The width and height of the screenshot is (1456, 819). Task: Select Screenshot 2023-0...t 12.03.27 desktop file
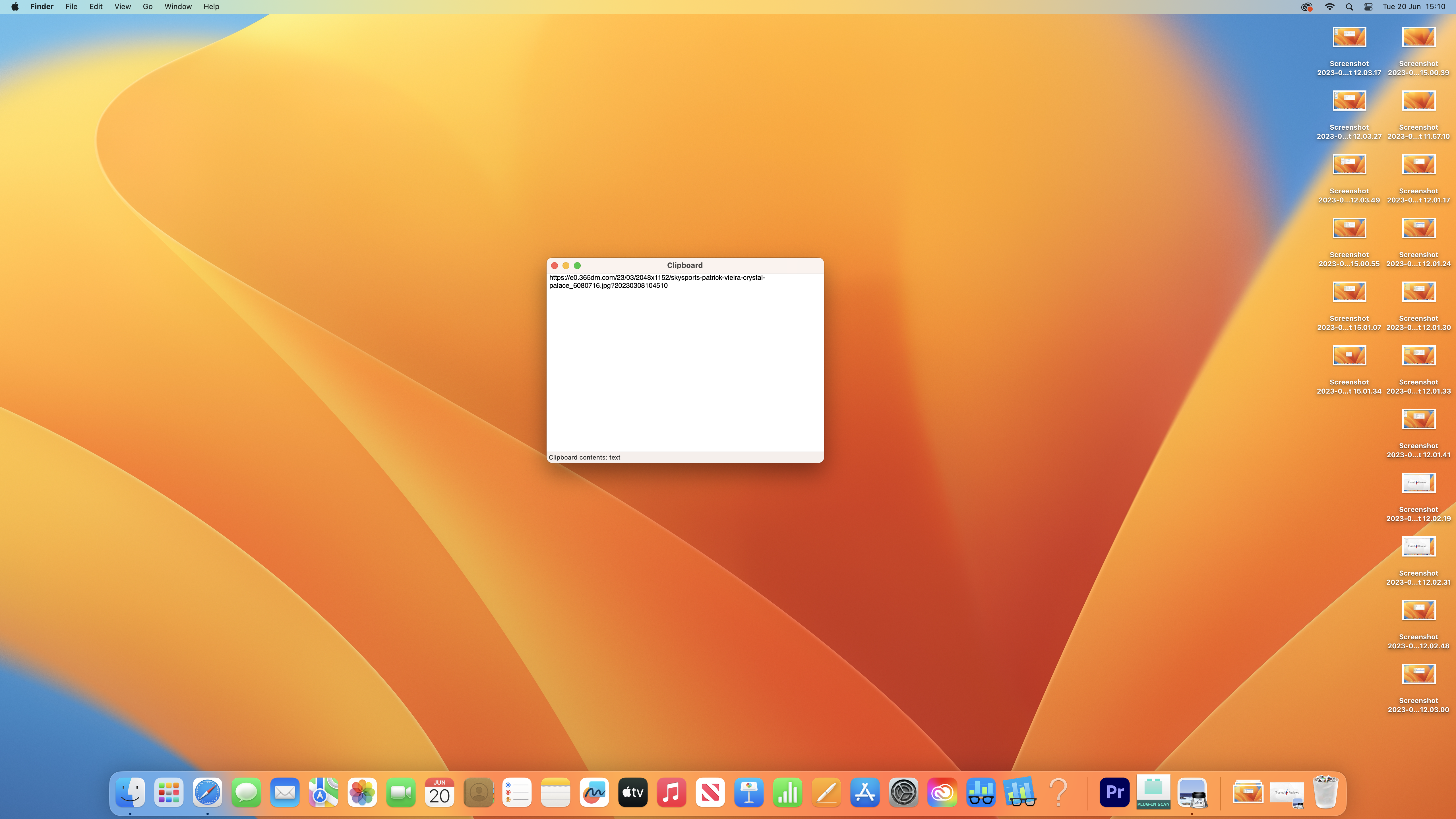pos(1349,115)
